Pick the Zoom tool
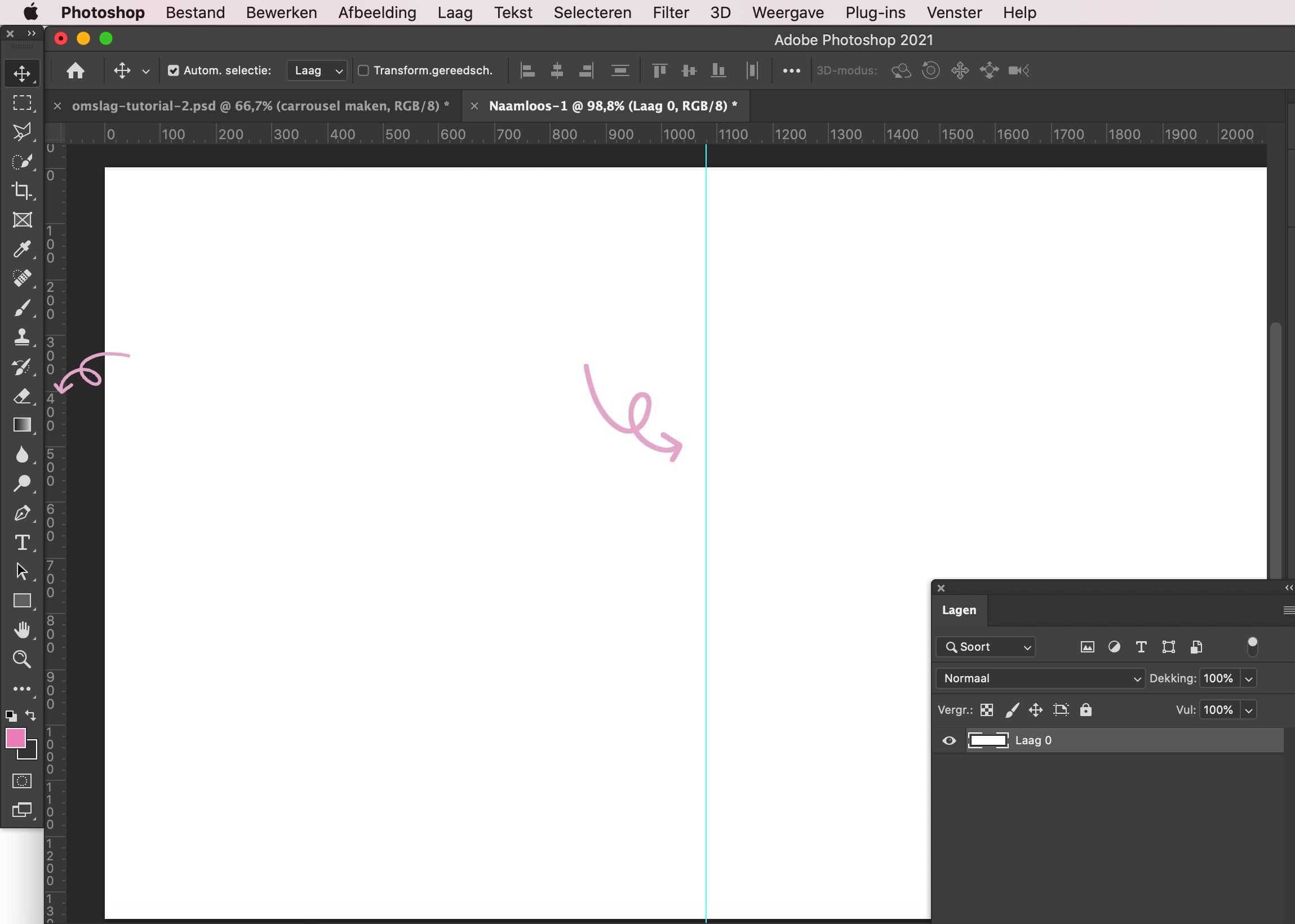The height and width of the screenshot is (924, 1295). pyautogui.click(x=21, y=659)
